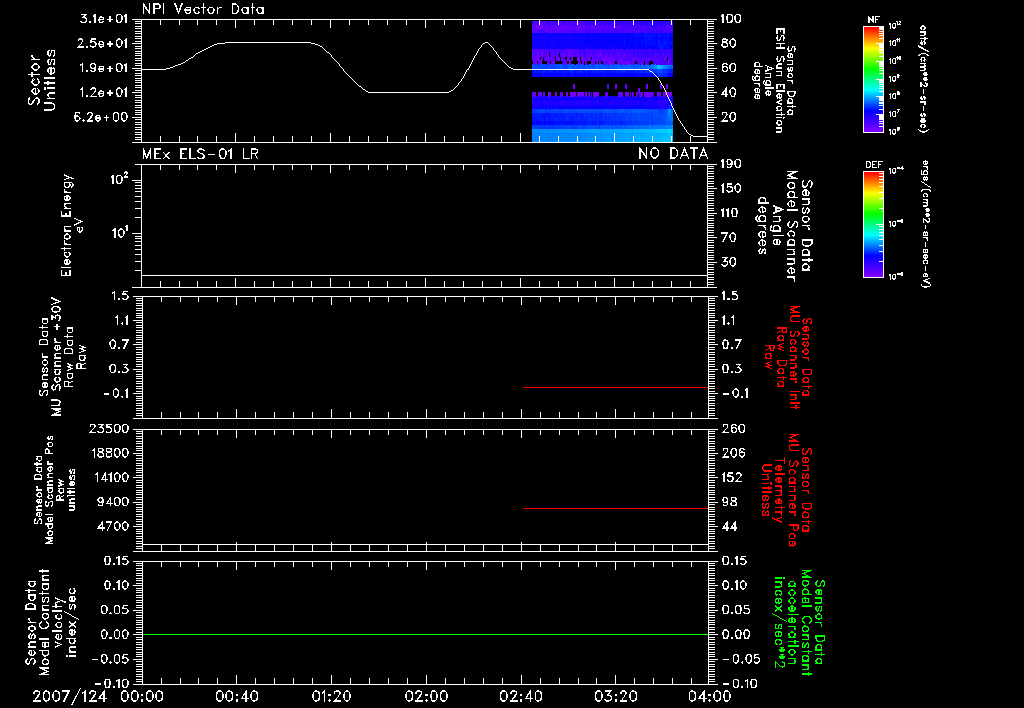Click the 01:20 time tick label
Screen dimensions: 1024x708
(331, 696)
